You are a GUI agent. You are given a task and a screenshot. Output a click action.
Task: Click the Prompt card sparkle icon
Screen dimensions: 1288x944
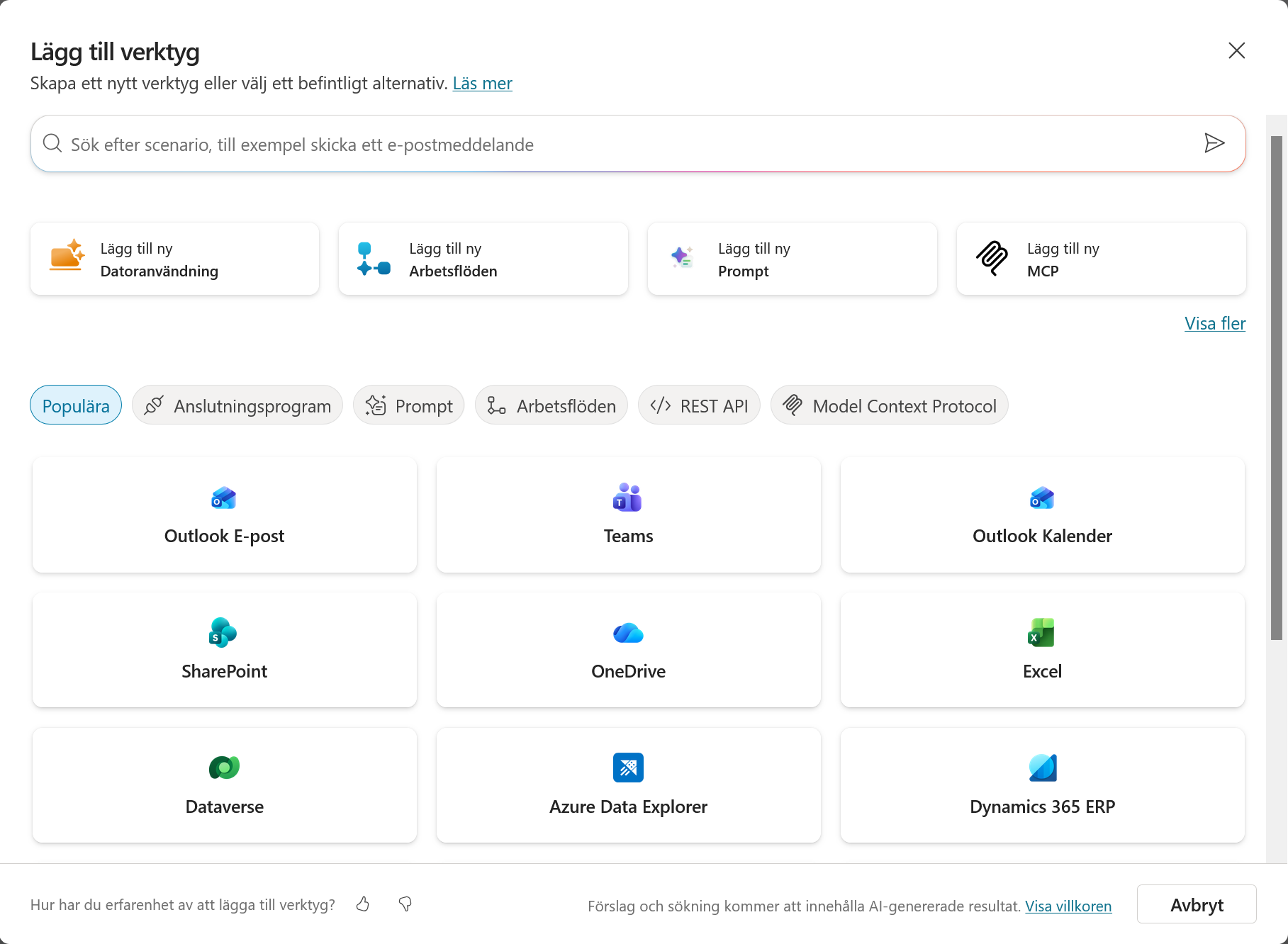[682, 257]
